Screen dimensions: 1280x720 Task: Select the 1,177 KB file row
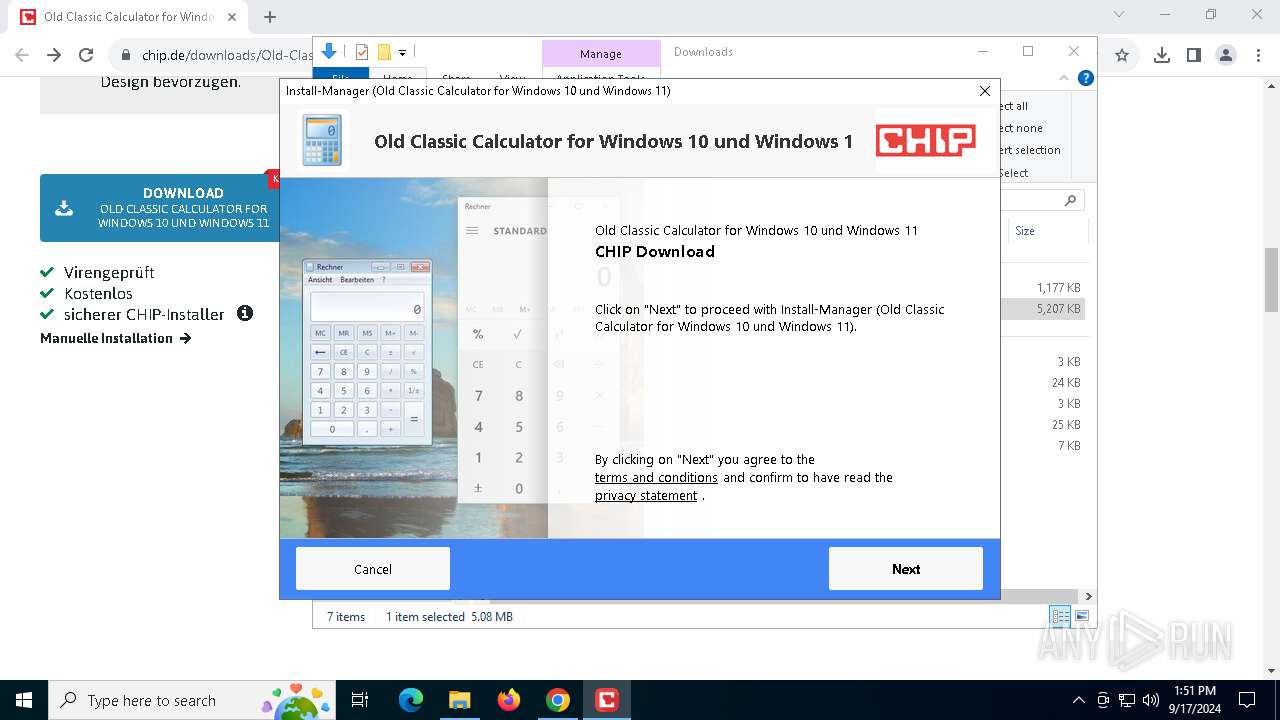1045,288
